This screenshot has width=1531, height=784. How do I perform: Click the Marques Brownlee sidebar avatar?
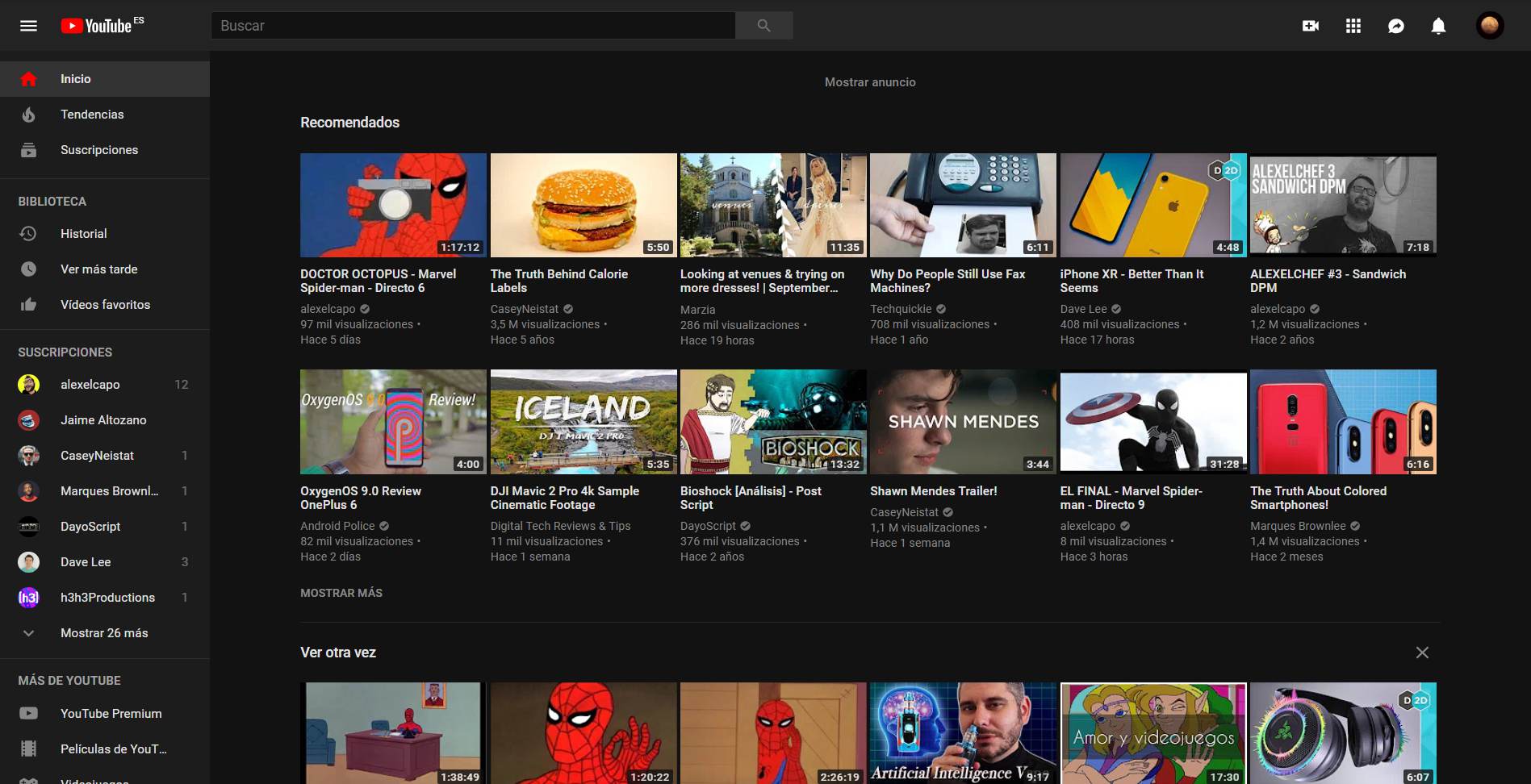pos(28,491)
